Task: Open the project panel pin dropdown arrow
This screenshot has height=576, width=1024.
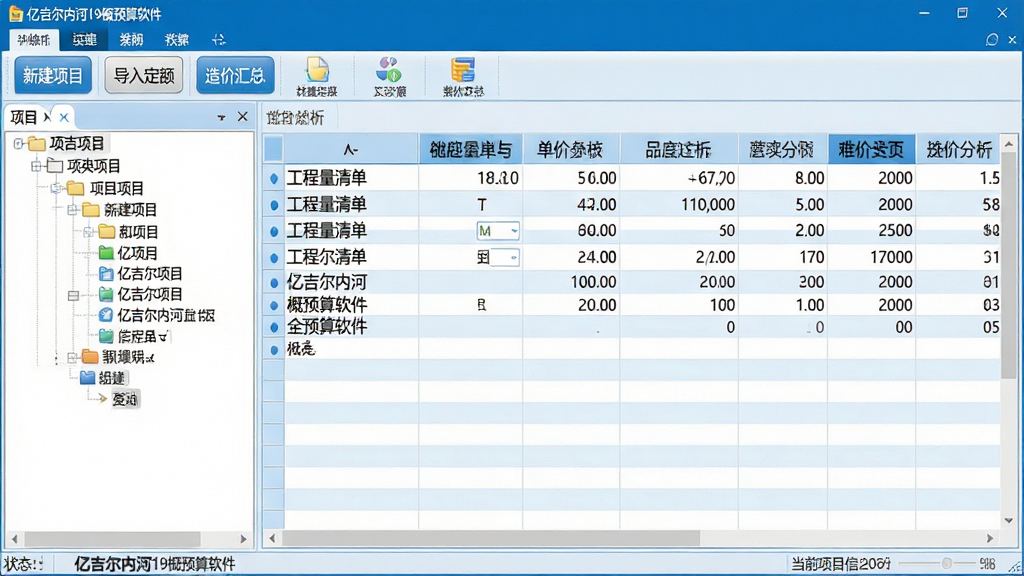Action: click(x=221, y=118)
